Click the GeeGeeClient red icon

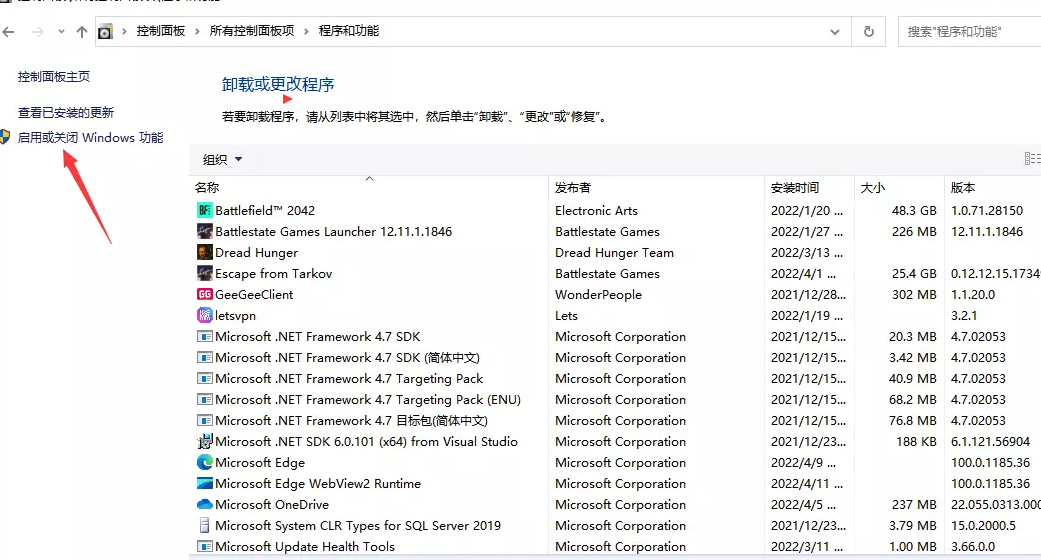coord(205,294)
